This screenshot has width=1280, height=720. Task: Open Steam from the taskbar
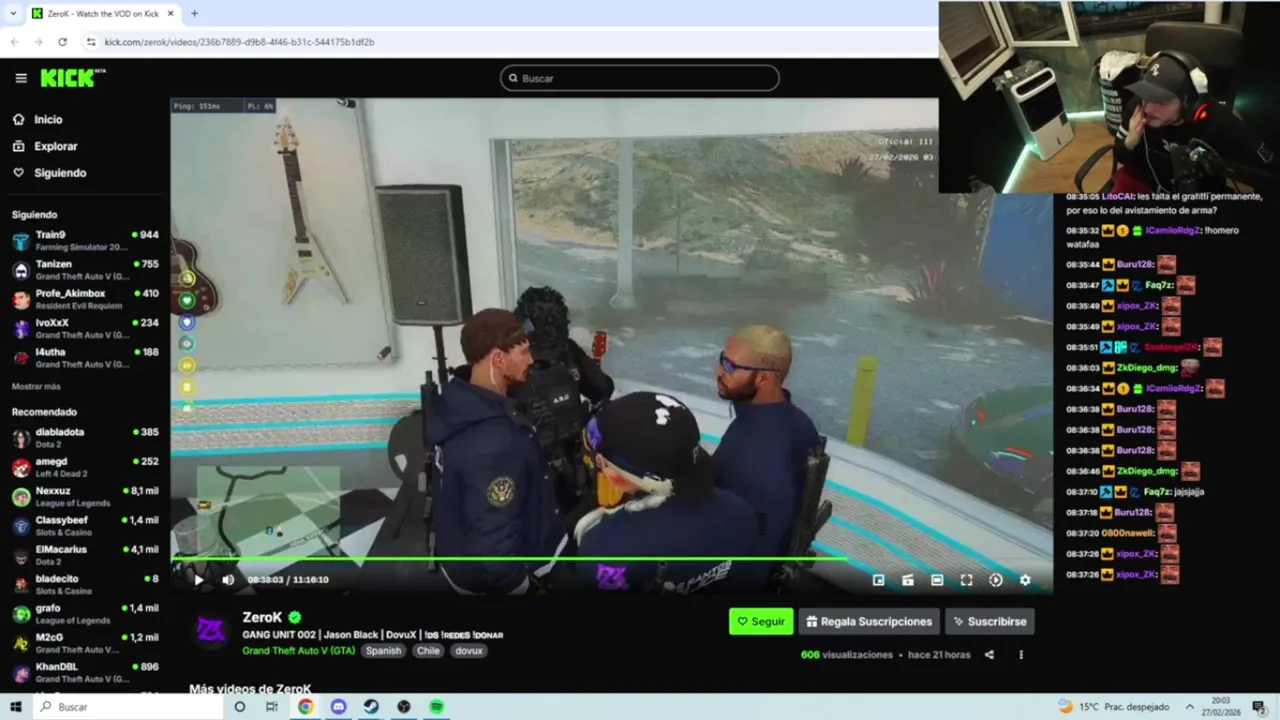pos(371,707)
